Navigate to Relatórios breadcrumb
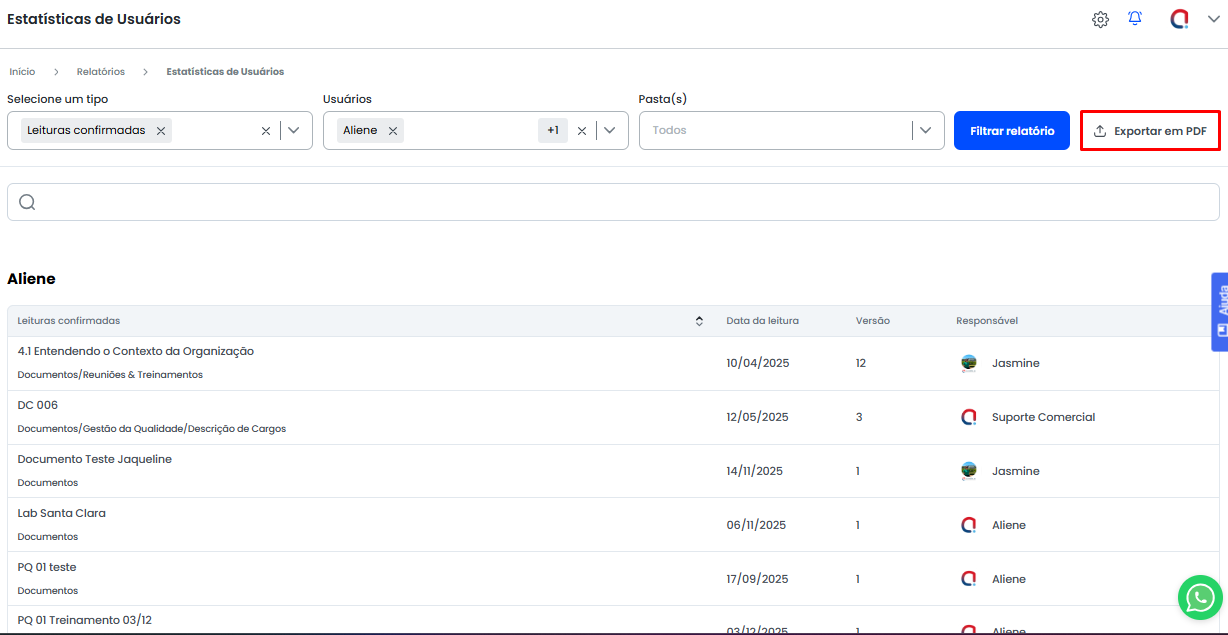Viewport: 1228px width, 635px height. [101, 72]
